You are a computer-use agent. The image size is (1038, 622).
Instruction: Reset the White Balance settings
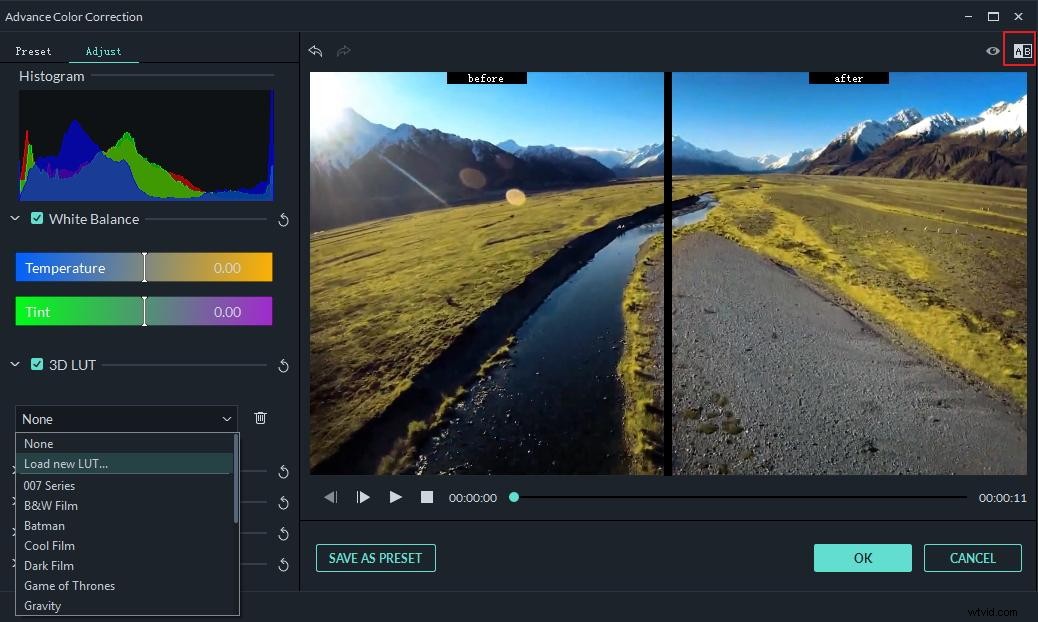[x=283, y=220]
